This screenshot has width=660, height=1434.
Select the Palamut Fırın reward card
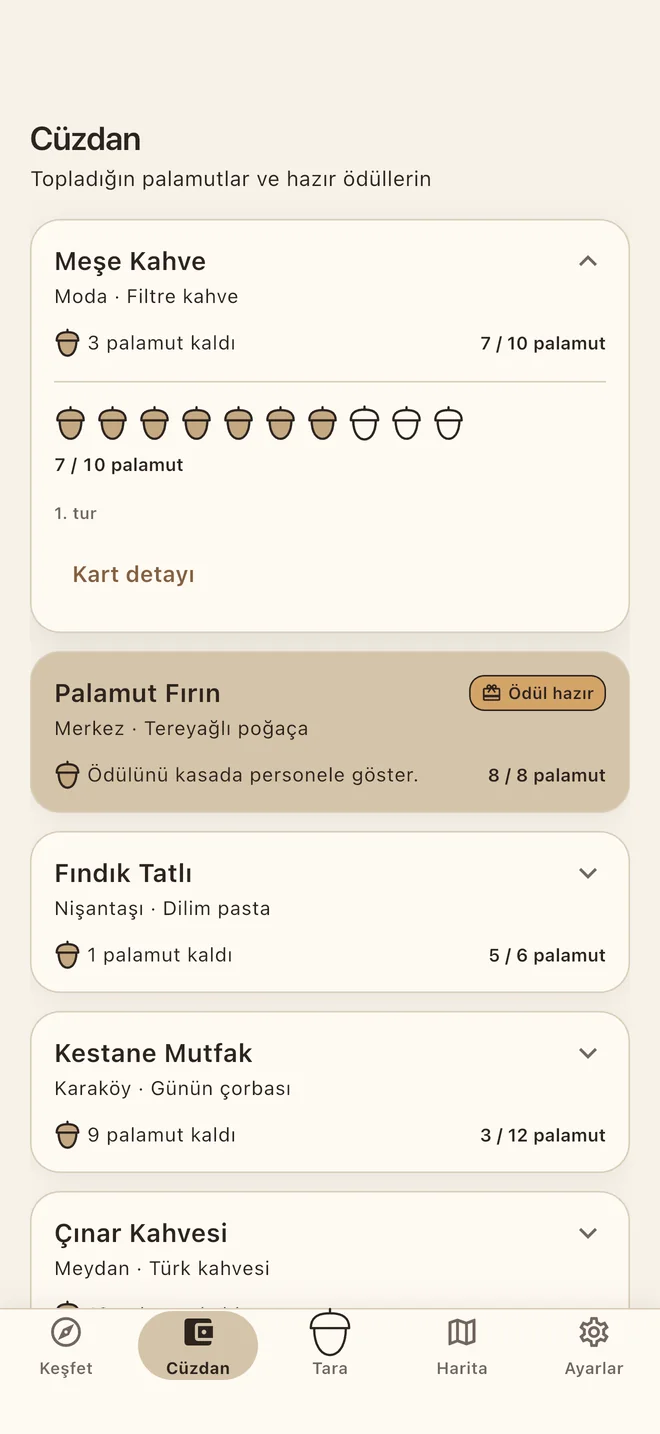point(330,732)
